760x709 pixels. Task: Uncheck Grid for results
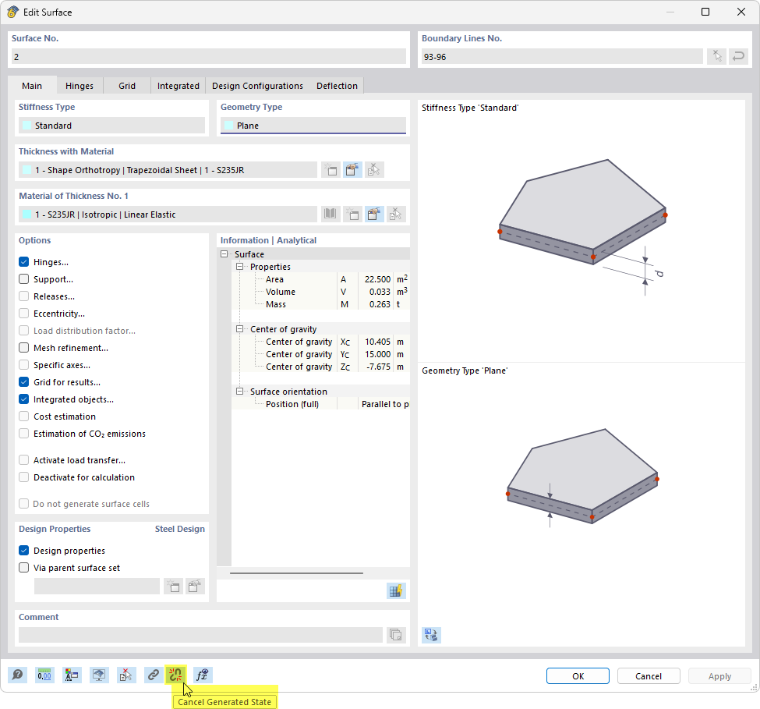click(x=24, y=382)
